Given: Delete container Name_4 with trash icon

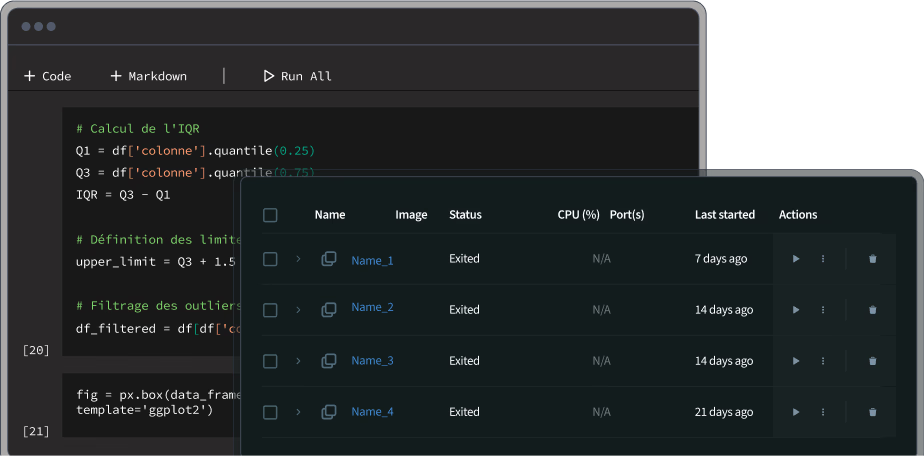Looking at the screenshot, I should pos(872,412).
